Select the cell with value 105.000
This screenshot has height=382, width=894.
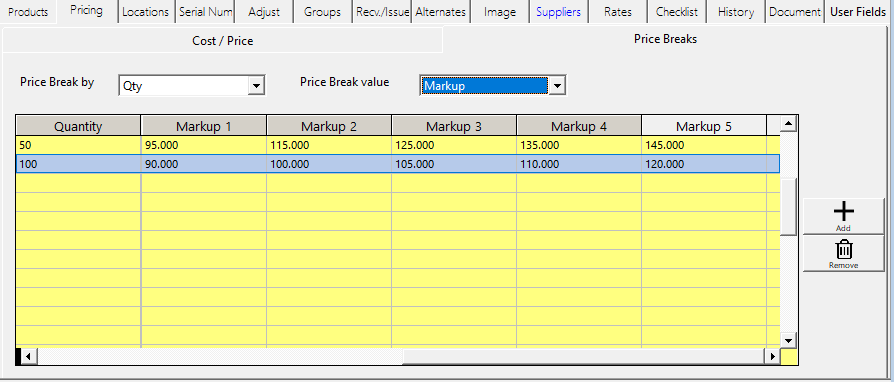(454, 164)
